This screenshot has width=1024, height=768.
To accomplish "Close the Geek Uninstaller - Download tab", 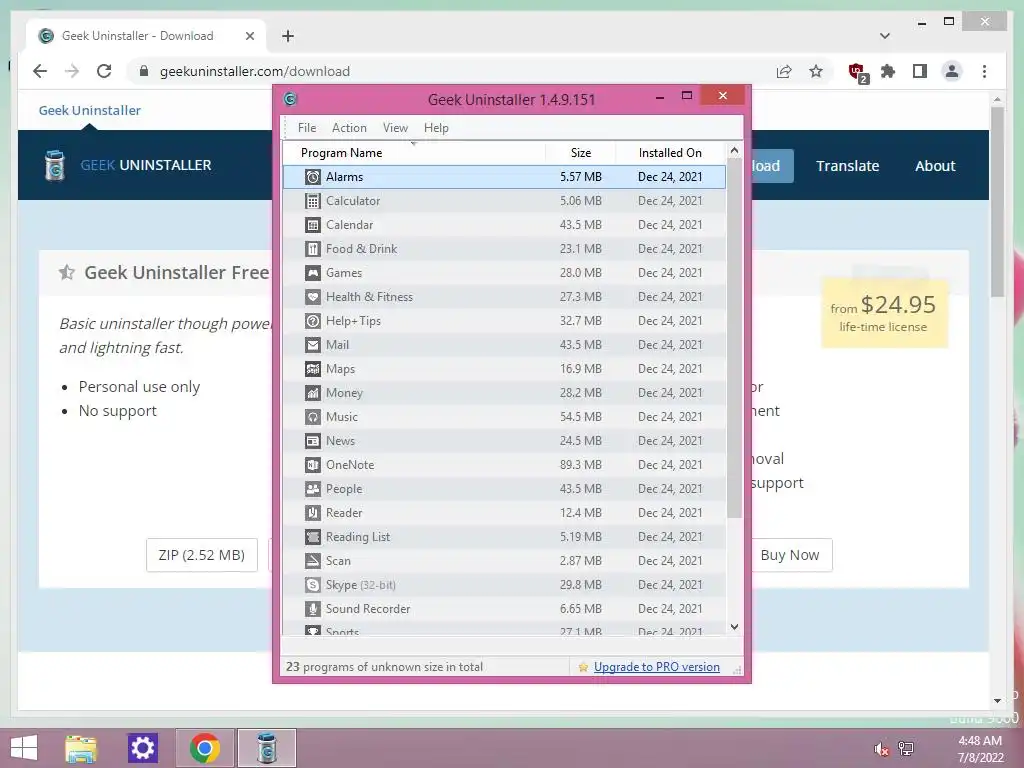I will click(x=249, y=36).
